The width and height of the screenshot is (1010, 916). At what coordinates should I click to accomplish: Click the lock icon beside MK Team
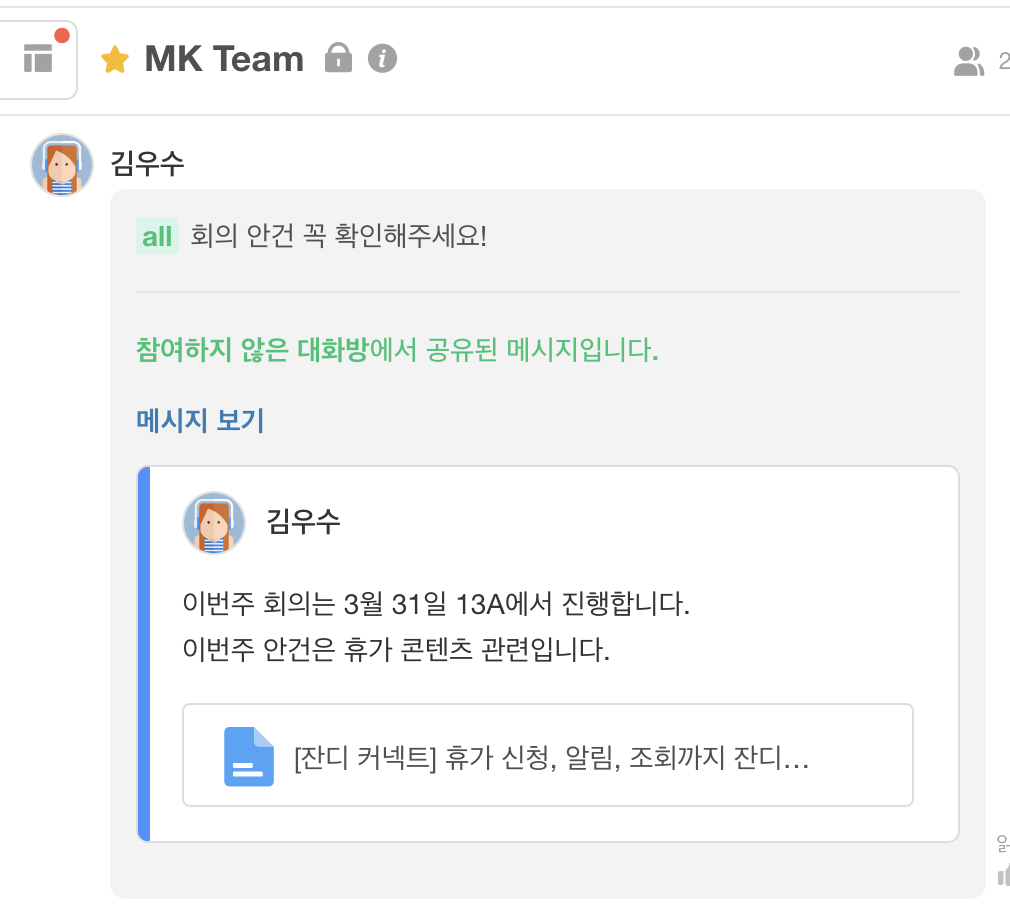(x=339, y=58)
